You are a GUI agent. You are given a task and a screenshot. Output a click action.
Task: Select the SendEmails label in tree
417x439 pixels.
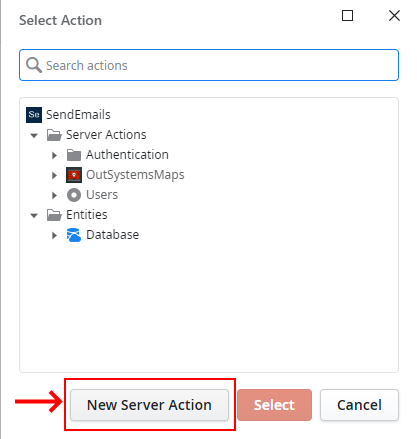click(78, 115)
